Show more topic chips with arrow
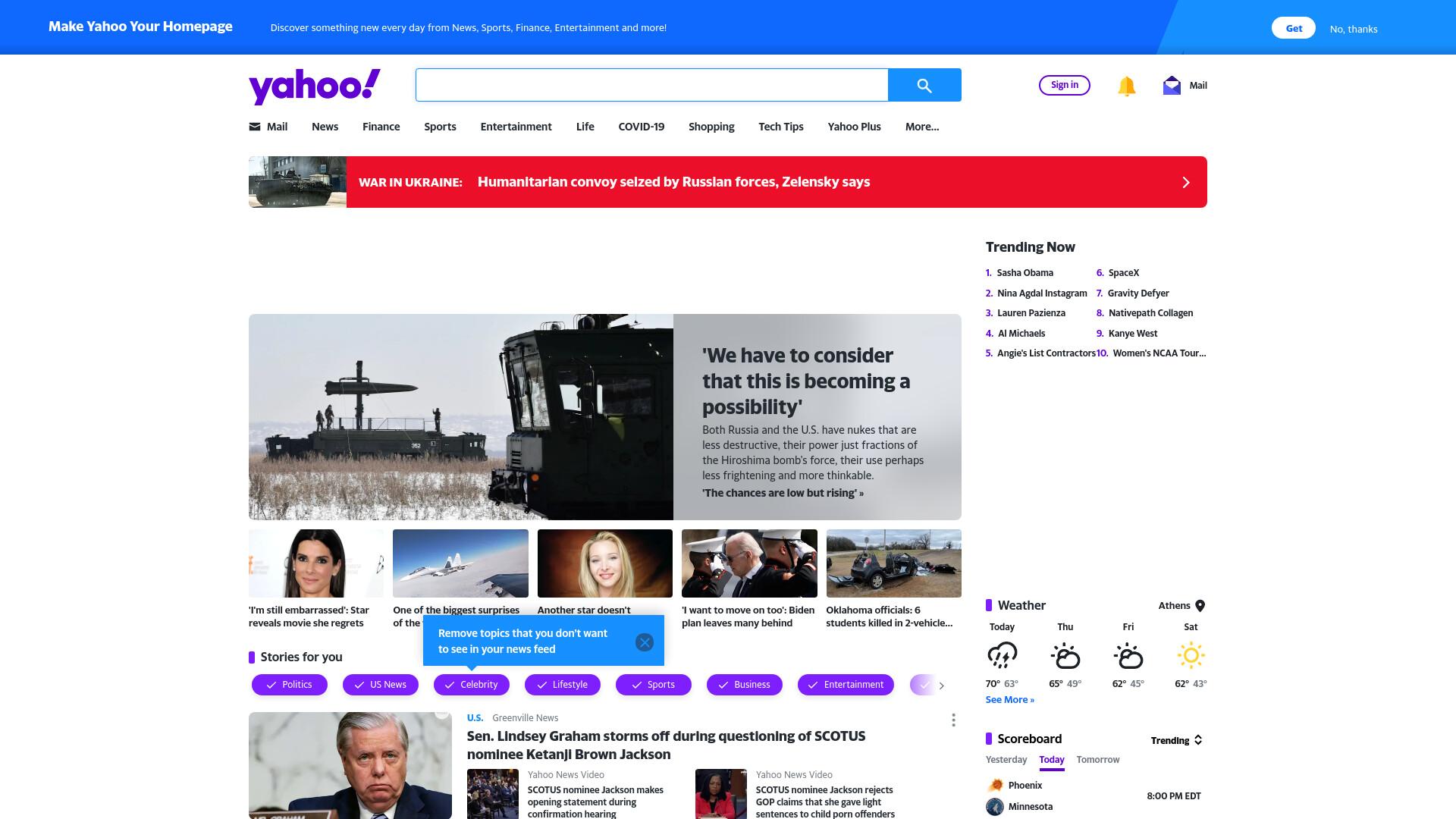This screenshot has height=819, width=1456. 942,686
